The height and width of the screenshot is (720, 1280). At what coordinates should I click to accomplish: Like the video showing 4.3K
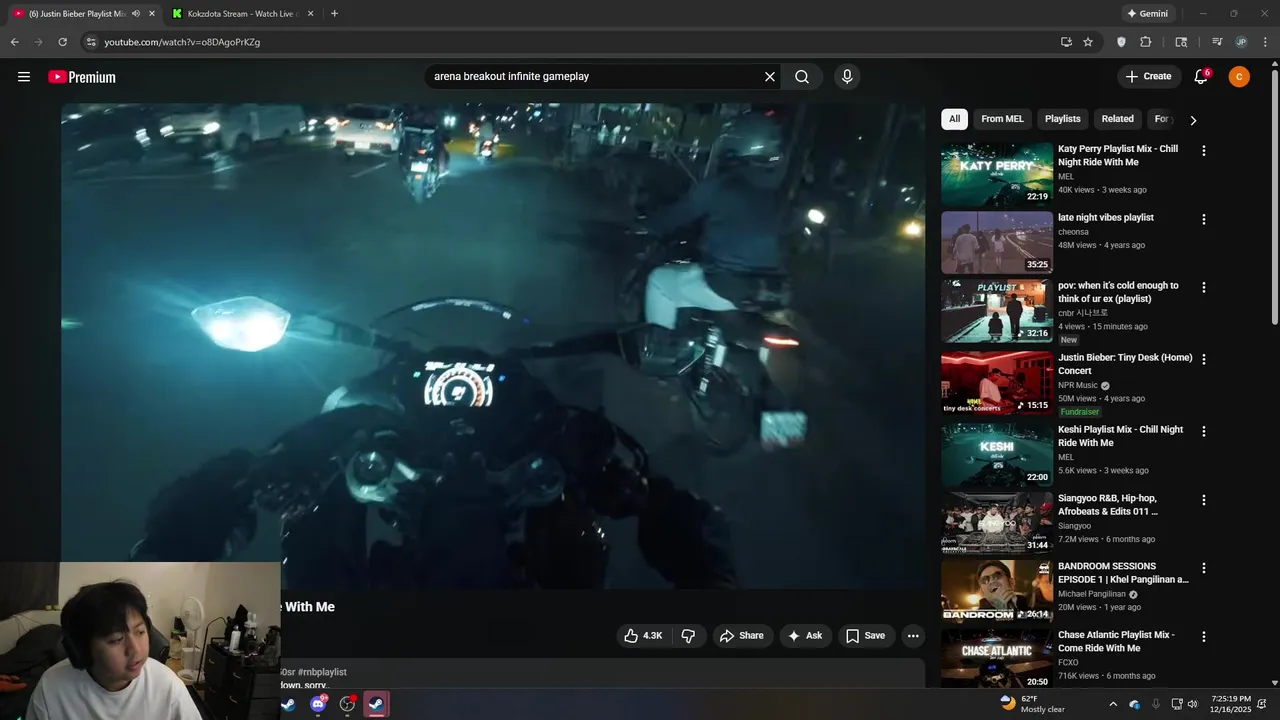click(x=643, y=636)
